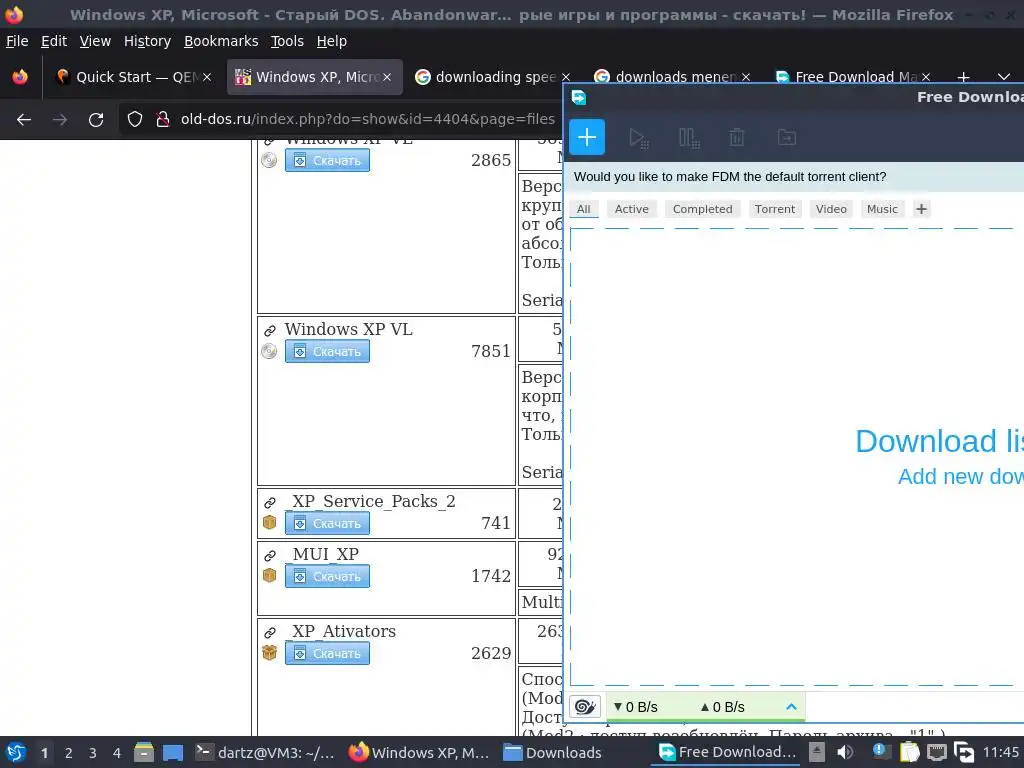Click the download speed 0 B/s indicator
The width and height of the screenshot is (1024, 768).
click(x=635, y=707)
